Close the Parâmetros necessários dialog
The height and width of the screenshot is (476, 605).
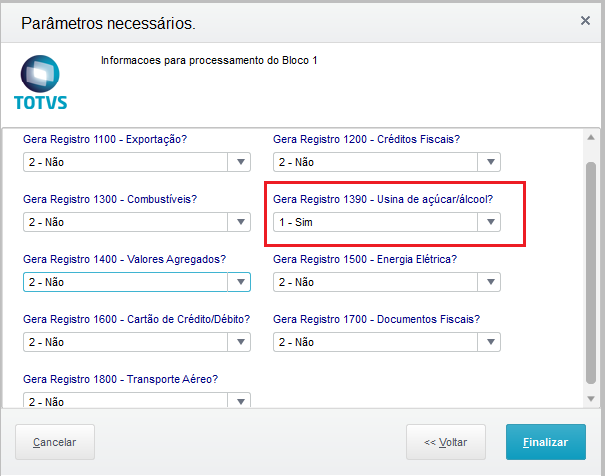click(x=585, y=20)
